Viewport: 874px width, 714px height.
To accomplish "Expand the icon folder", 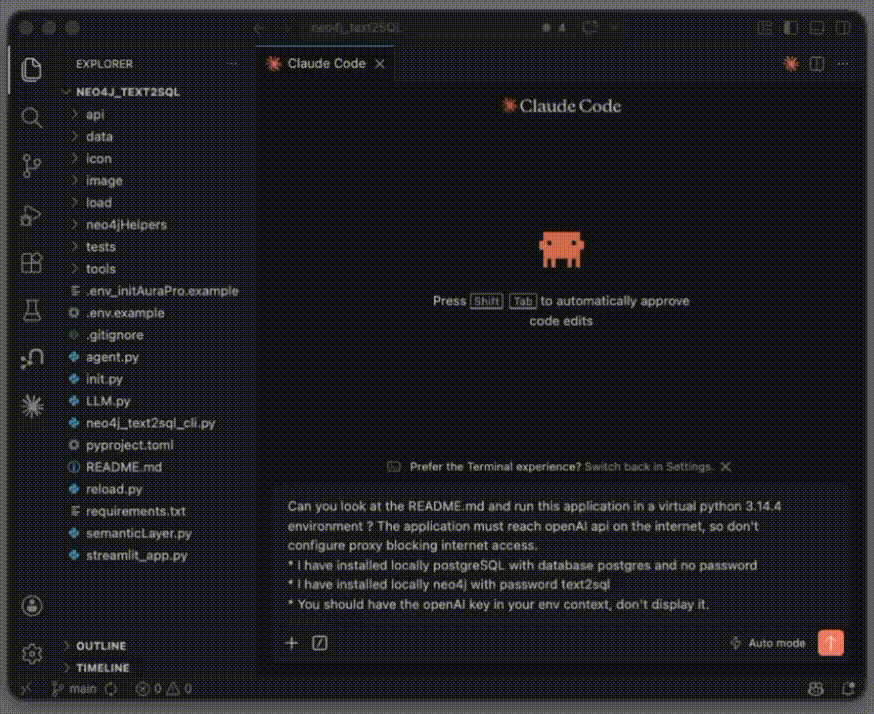I will coord(99,158).
